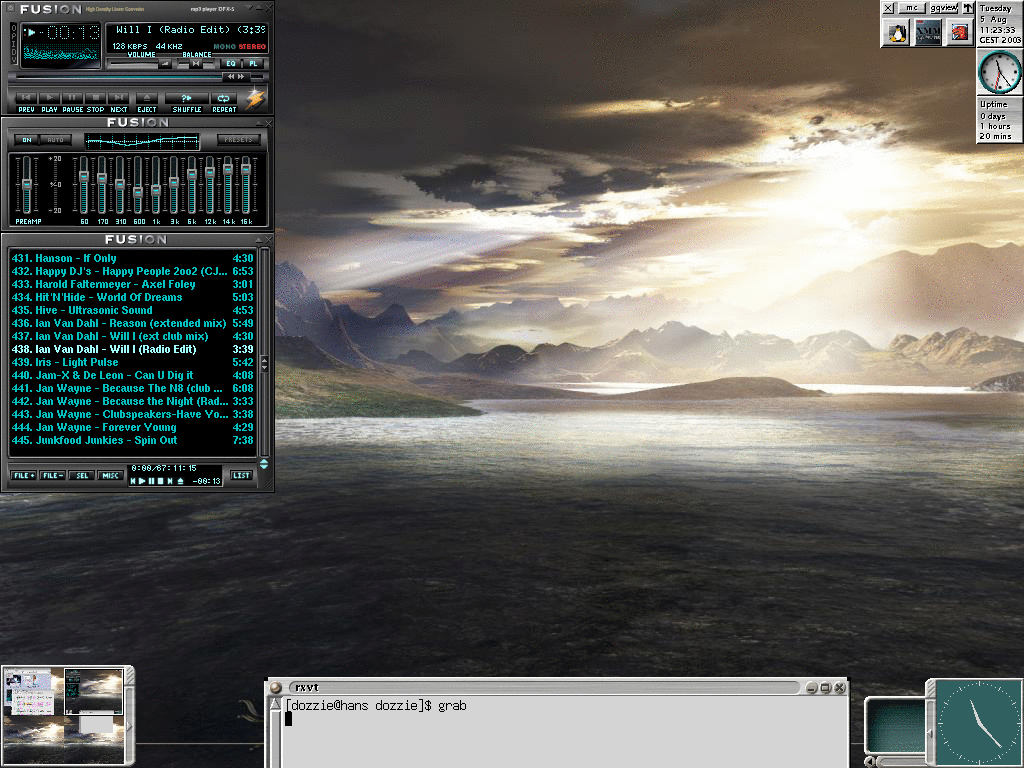Open playlist MISC menu

(x=110, y=475)
